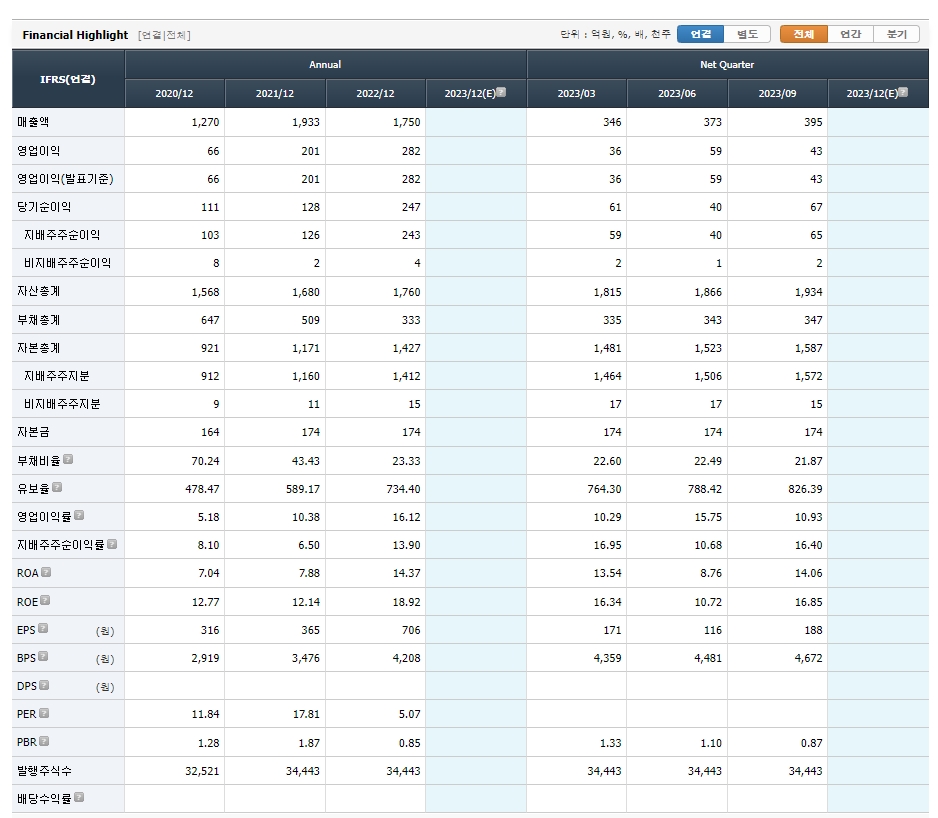The image size is (938, 818).
Task: Open the PER help icon
Action: coord(44,714)
